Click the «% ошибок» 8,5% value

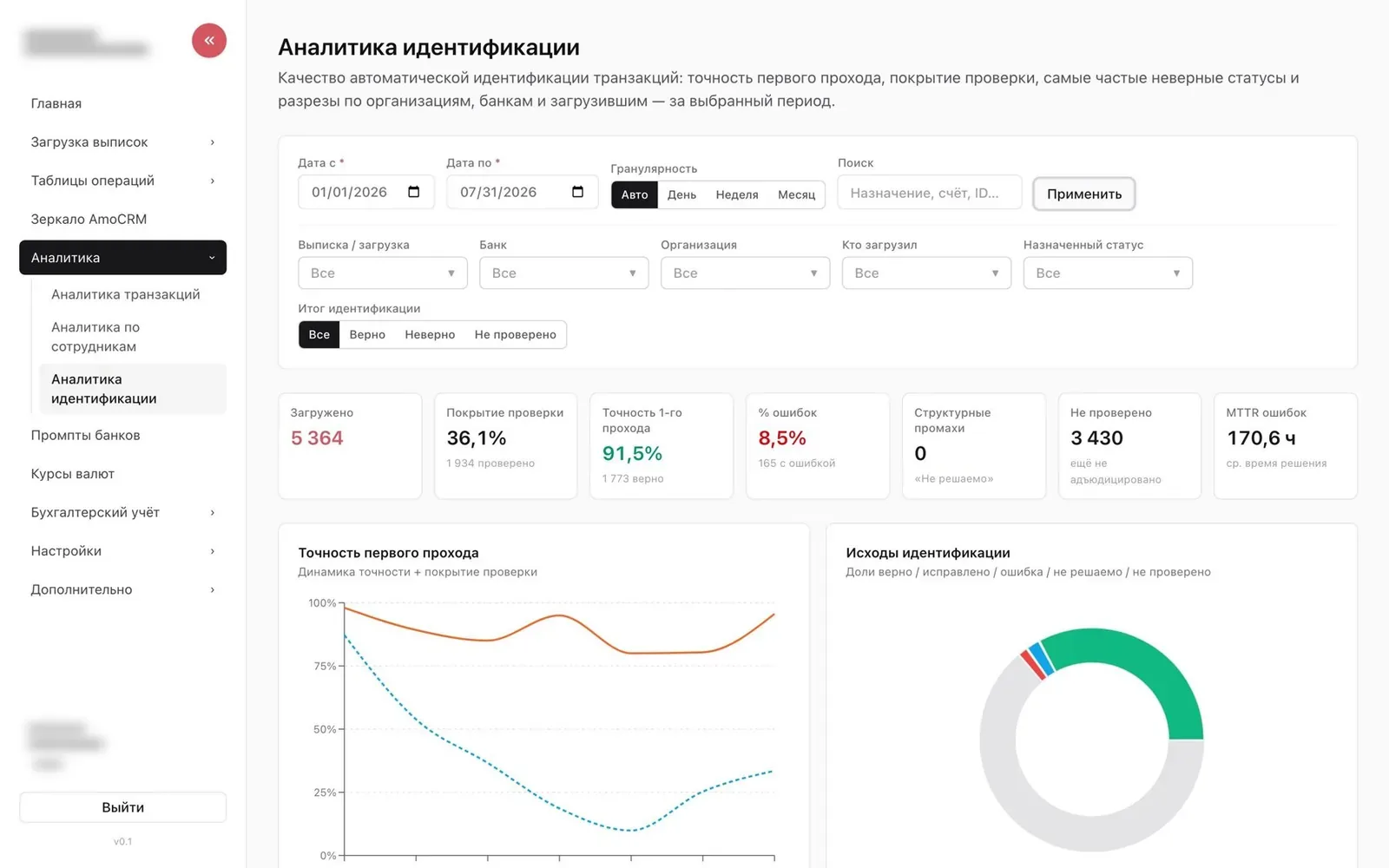tap(782, 438)
